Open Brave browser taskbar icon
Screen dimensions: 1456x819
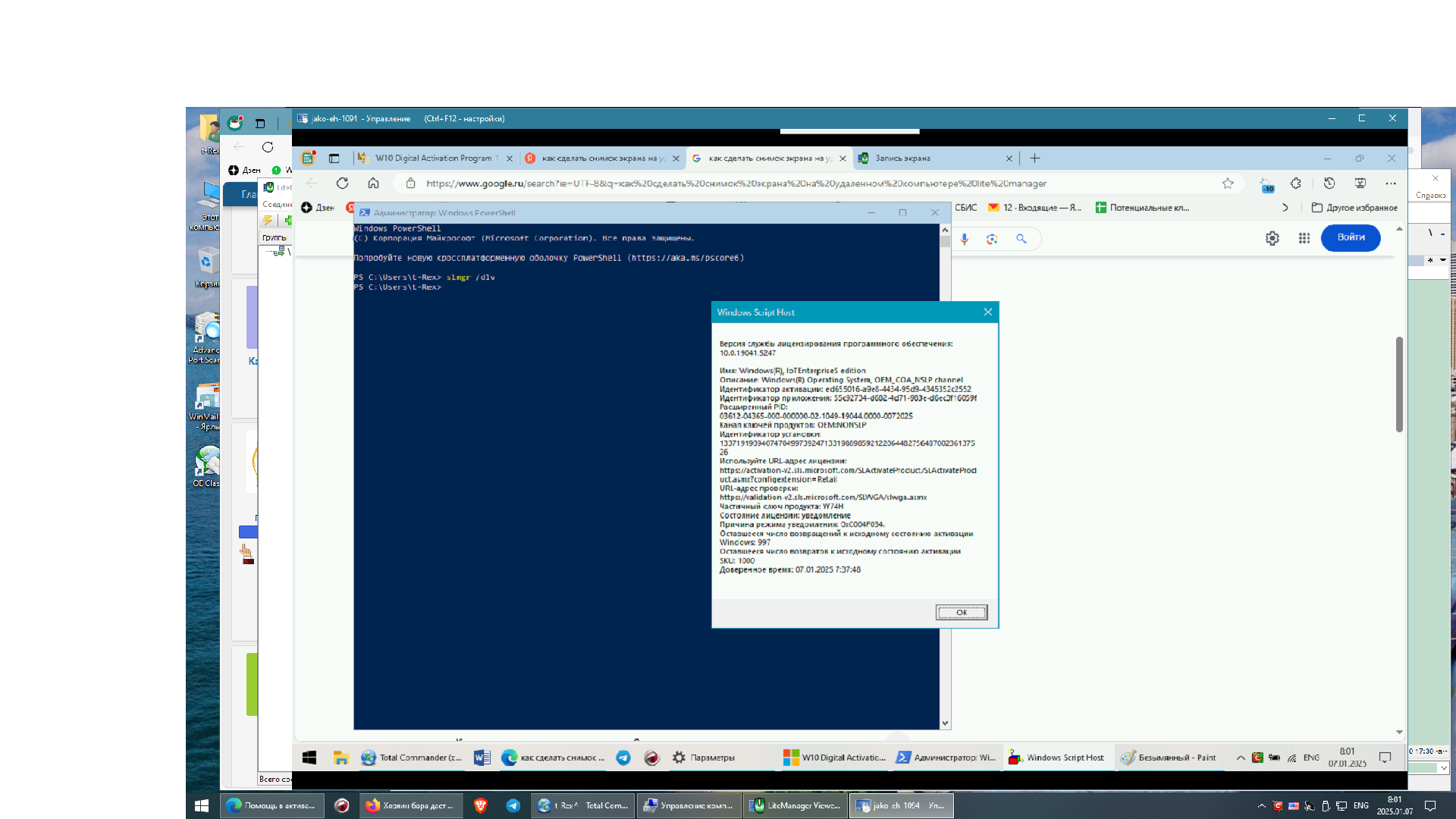coord(480,805)
